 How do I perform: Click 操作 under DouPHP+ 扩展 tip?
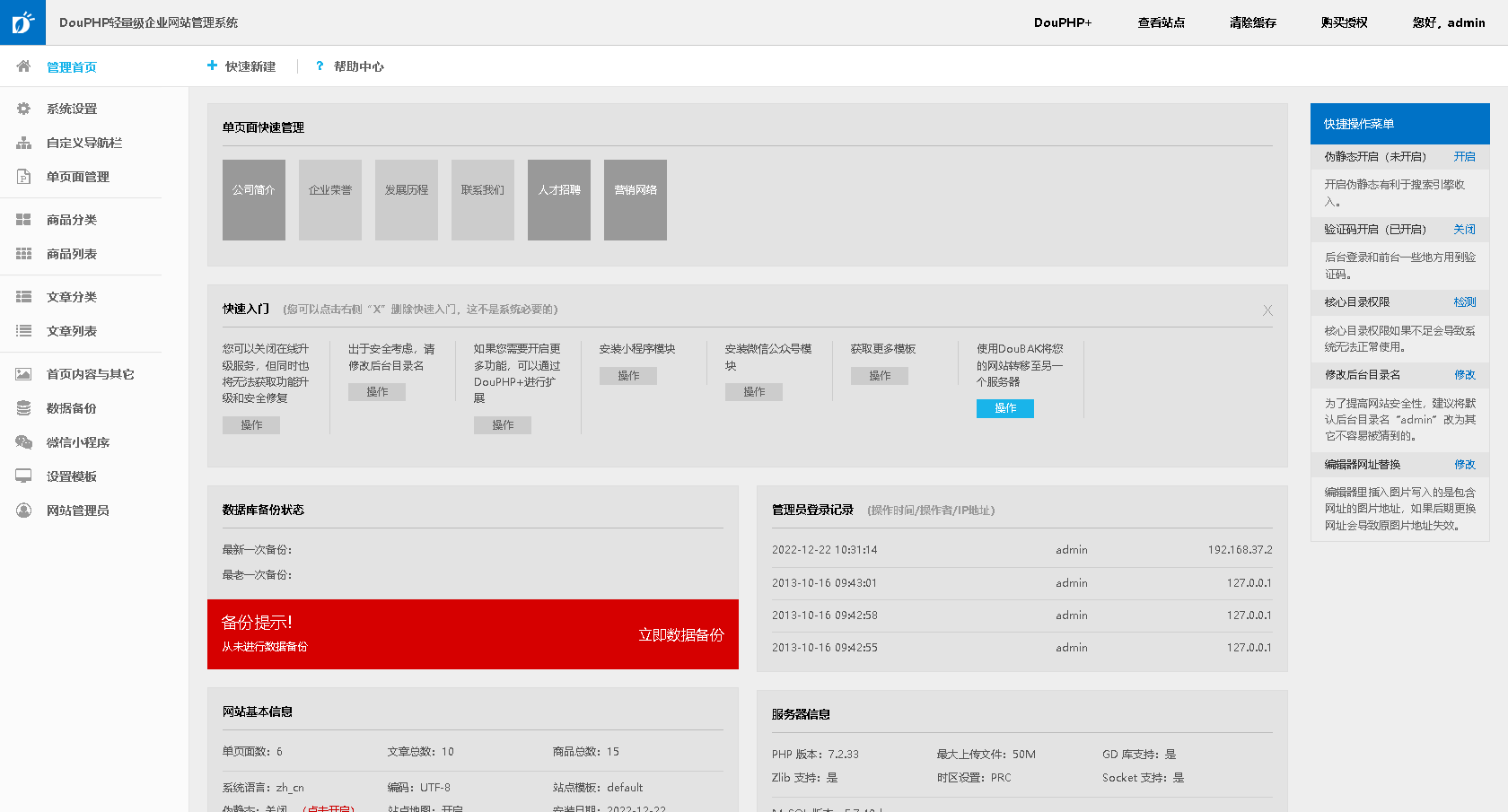pos(503,425)
